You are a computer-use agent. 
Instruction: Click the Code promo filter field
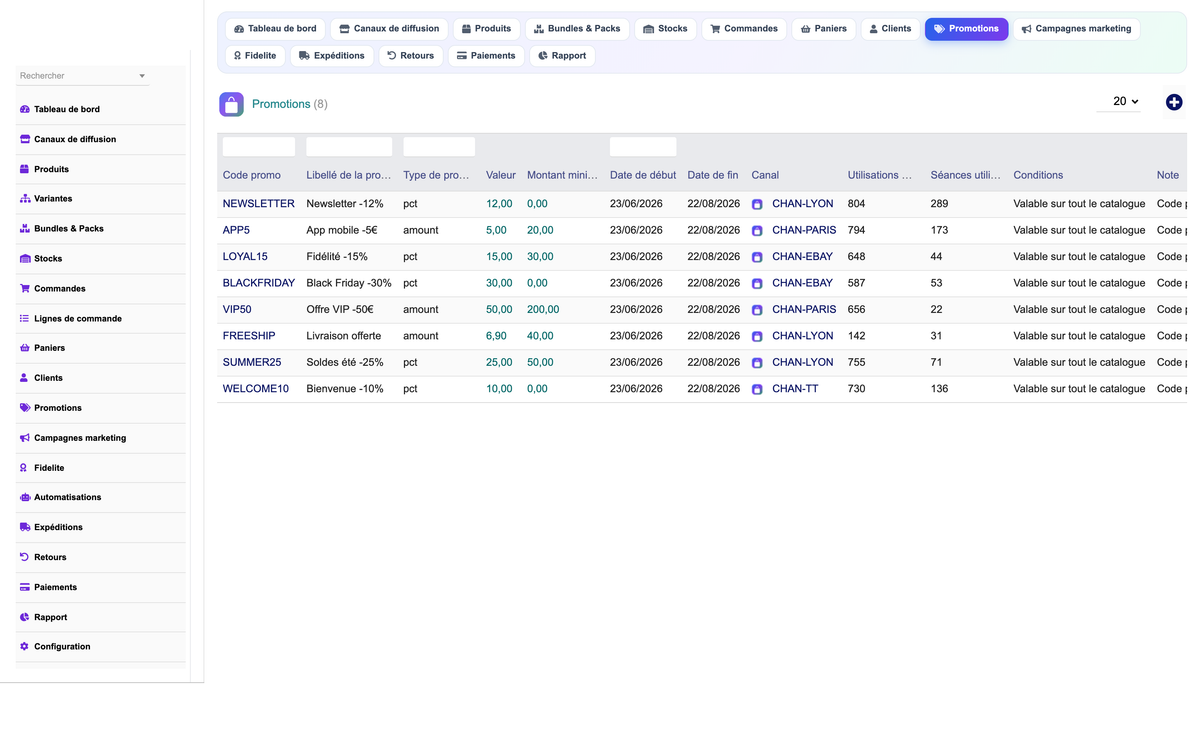[259, 147]
